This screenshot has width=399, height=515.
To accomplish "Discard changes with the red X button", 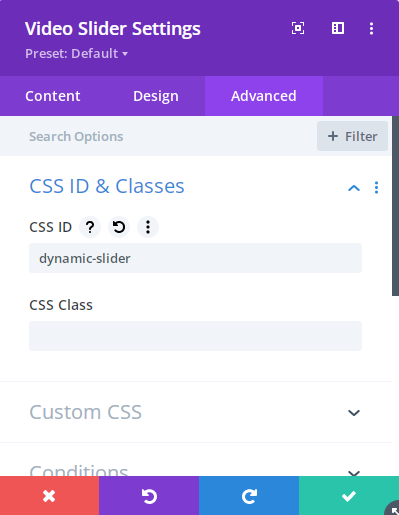I will tap(49, 496).
